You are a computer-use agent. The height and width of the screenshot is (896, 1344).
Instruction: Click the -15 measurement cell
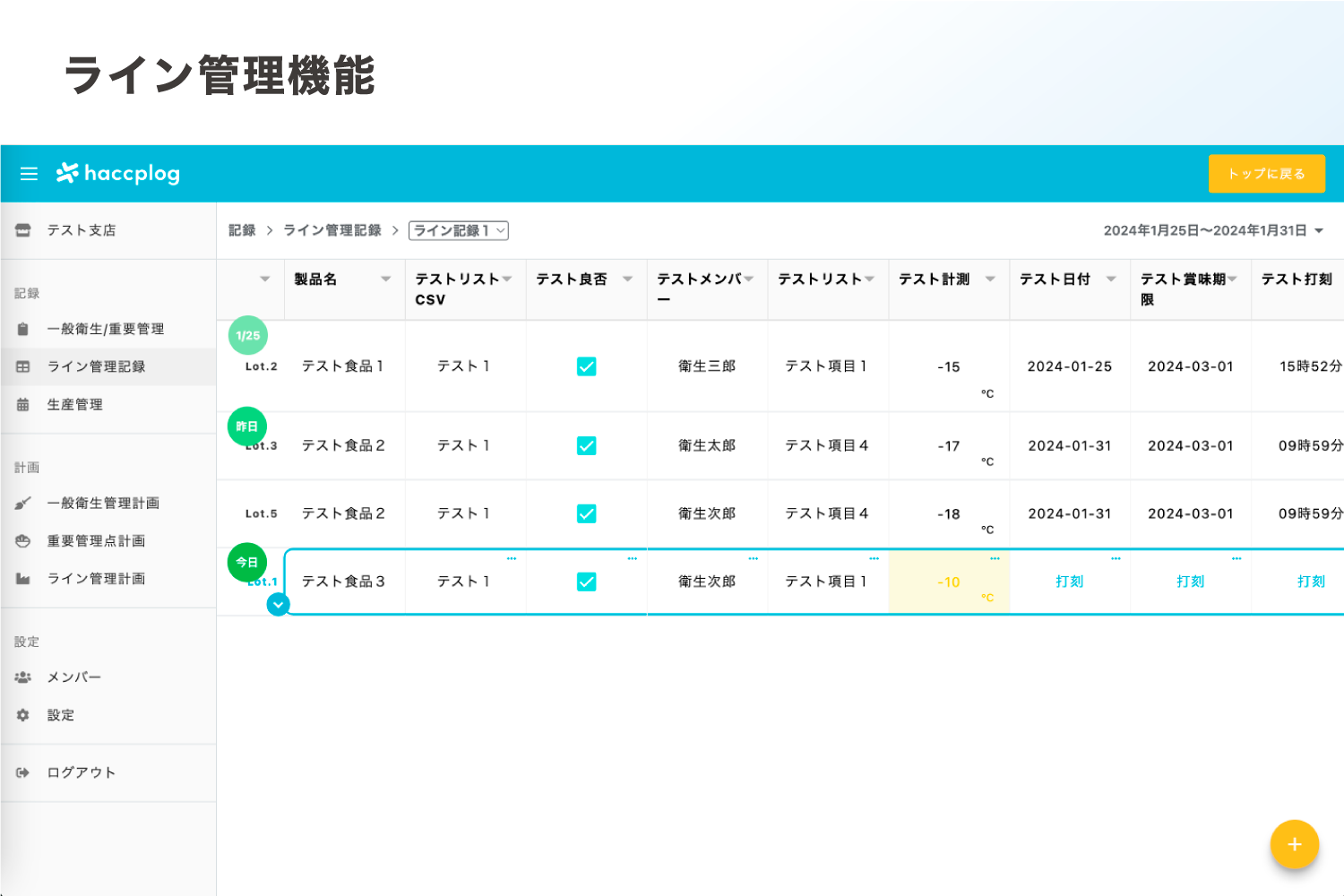click(x=949, y=366)
